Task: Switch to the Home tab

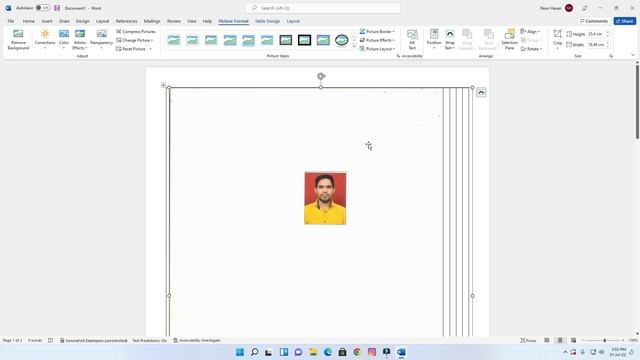Action: (x=29, y=21)
